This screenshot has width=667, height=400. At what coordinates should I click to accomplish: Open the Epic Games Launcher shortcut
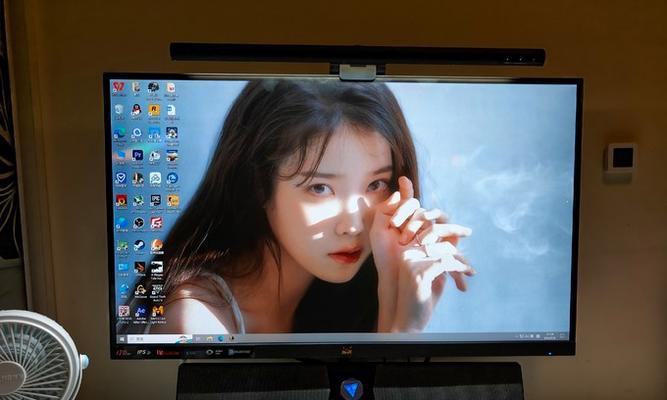155,200
